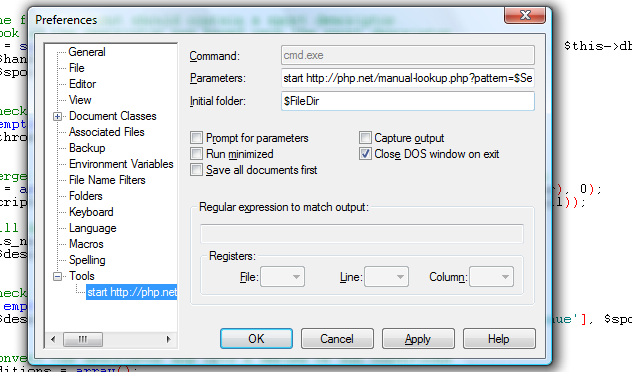Image resolution: width=632 pixels, height=372 pixels.
Task: Select Tools category label
Action: (82, 276)
